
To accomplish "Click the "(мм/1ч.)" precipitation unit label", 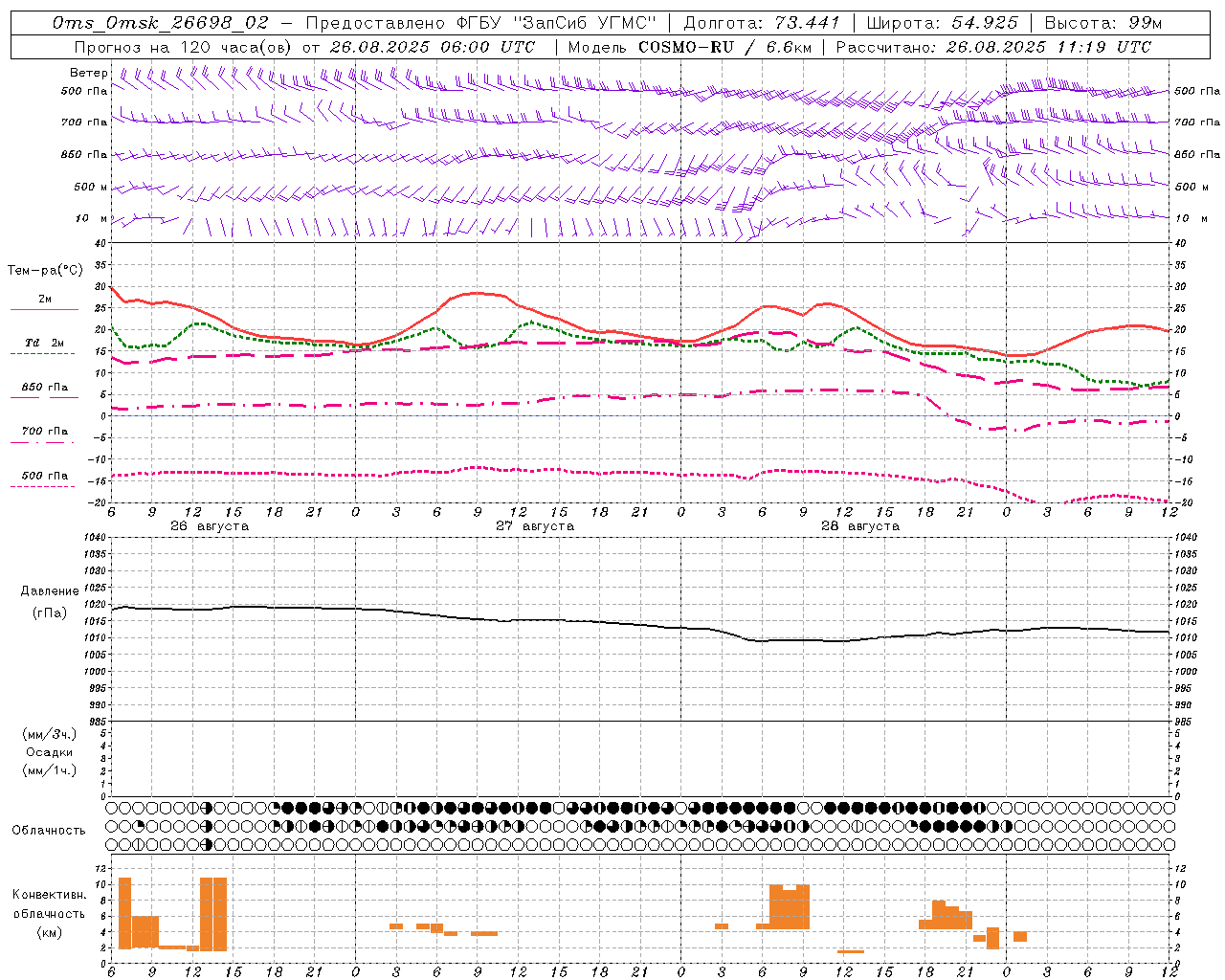I will tap(49, 770).
